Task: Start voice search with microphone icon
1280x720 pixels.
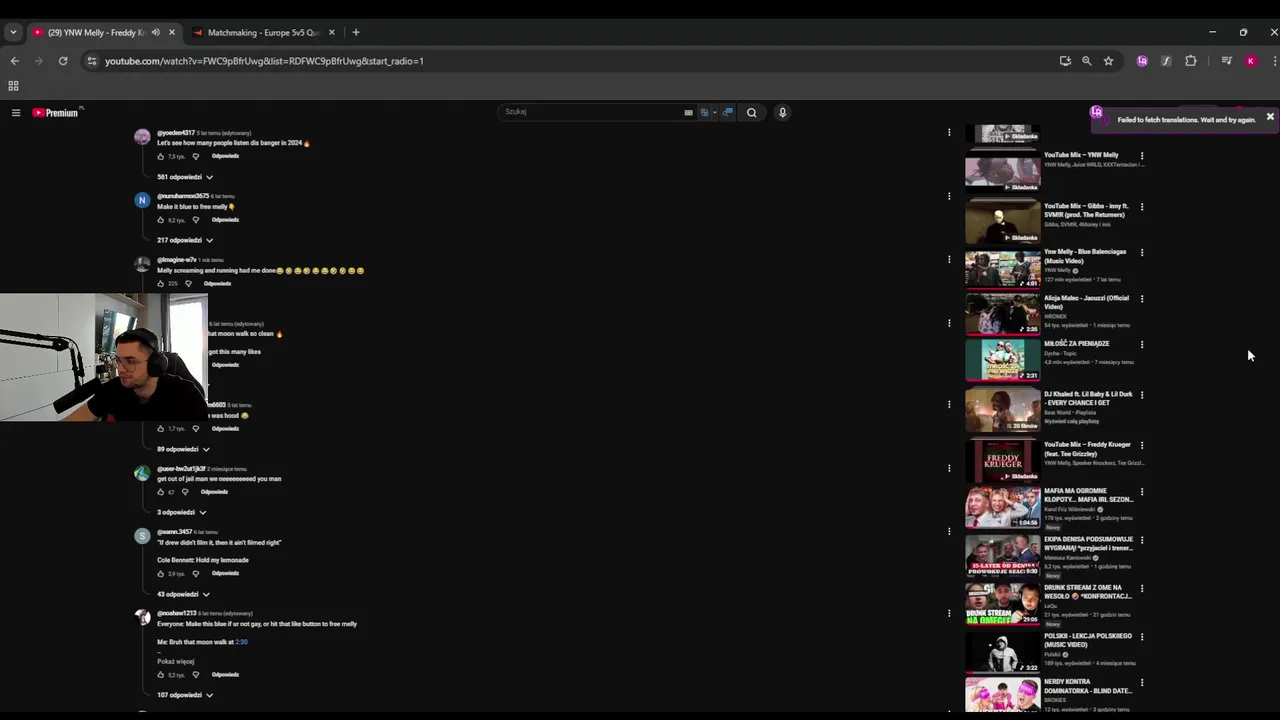Action: point(782,113)
